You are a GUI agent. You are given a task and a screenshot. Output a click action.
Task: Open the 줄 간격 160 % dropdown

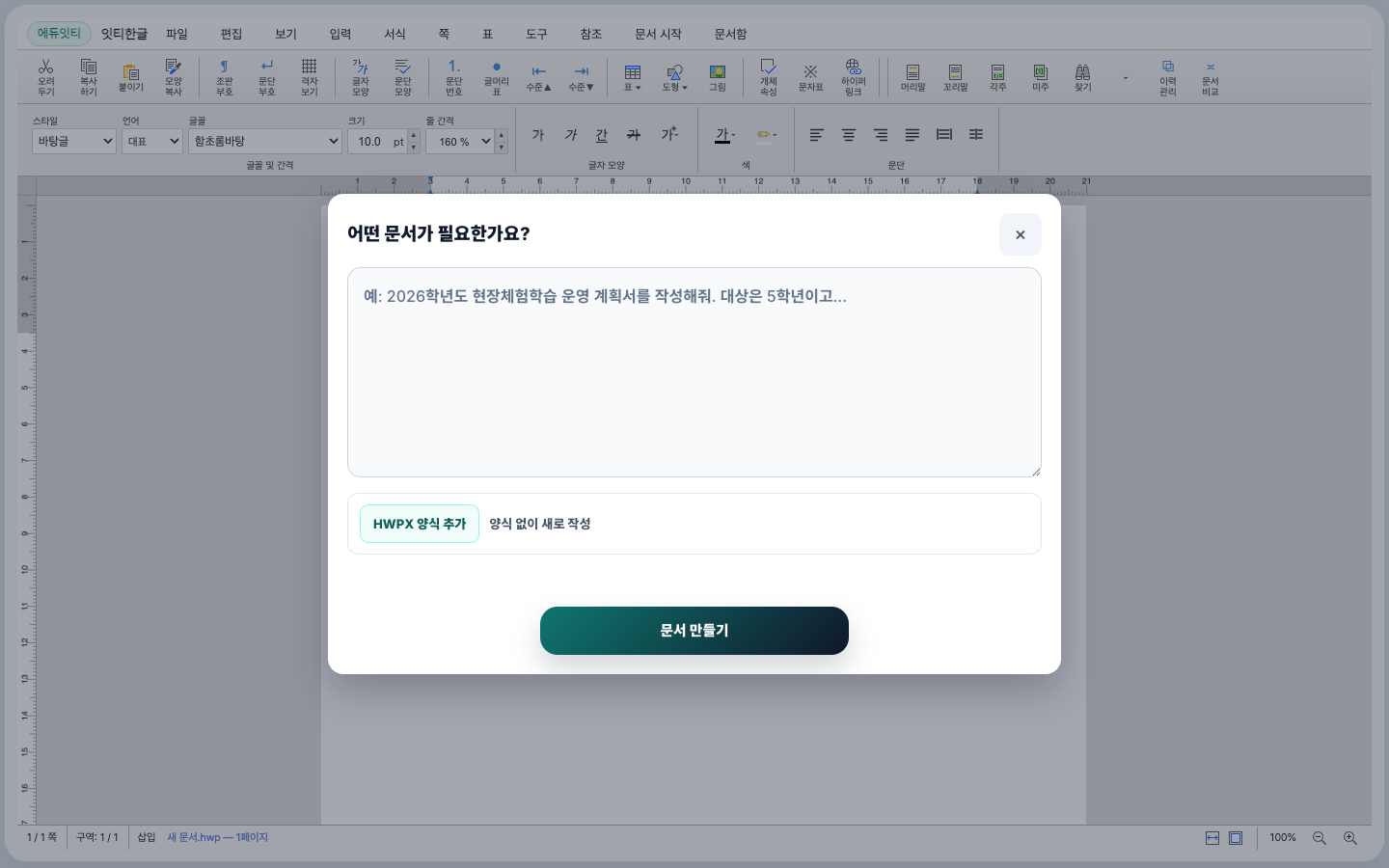(460, 141)
